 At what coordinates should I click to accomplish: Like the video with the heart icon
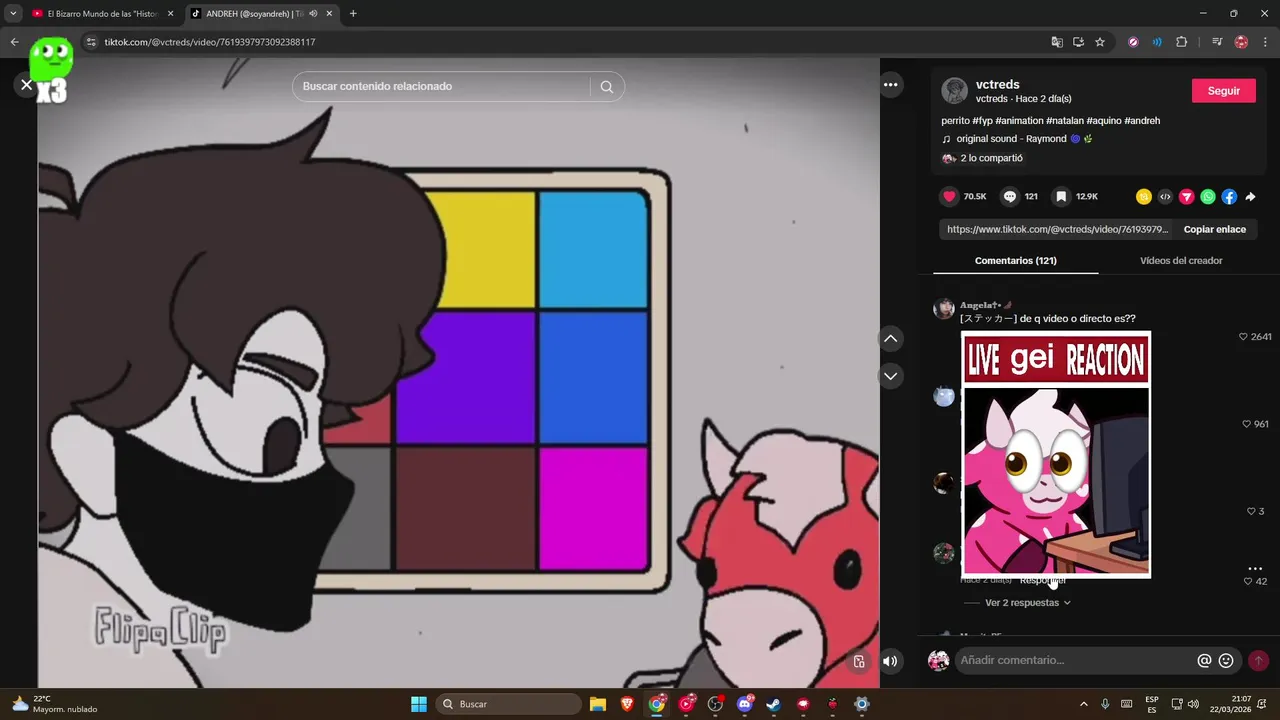click(x=950, y=197)
